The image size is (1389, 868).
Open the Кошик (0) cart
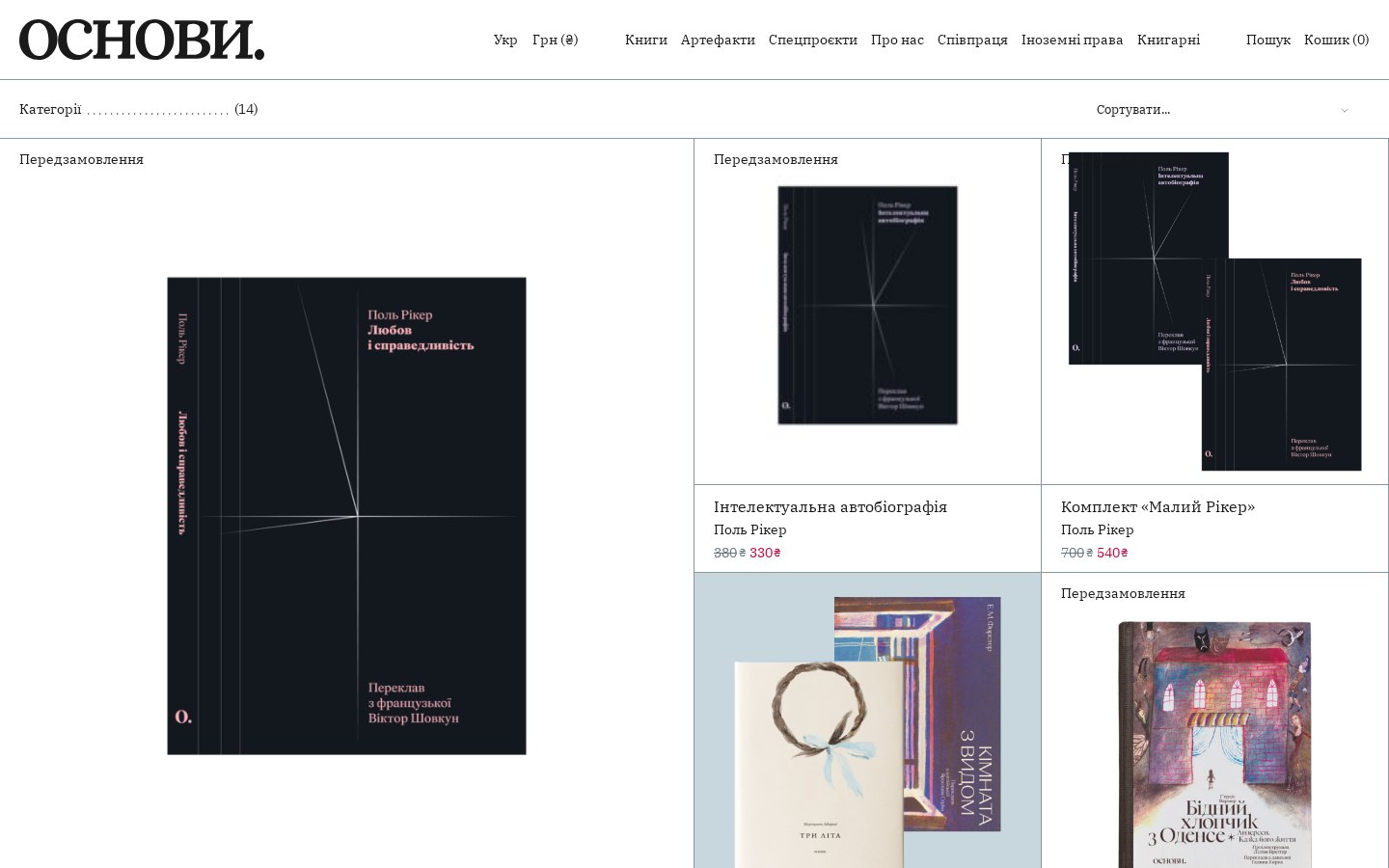pyautogui.click(x=1337, y=41)
